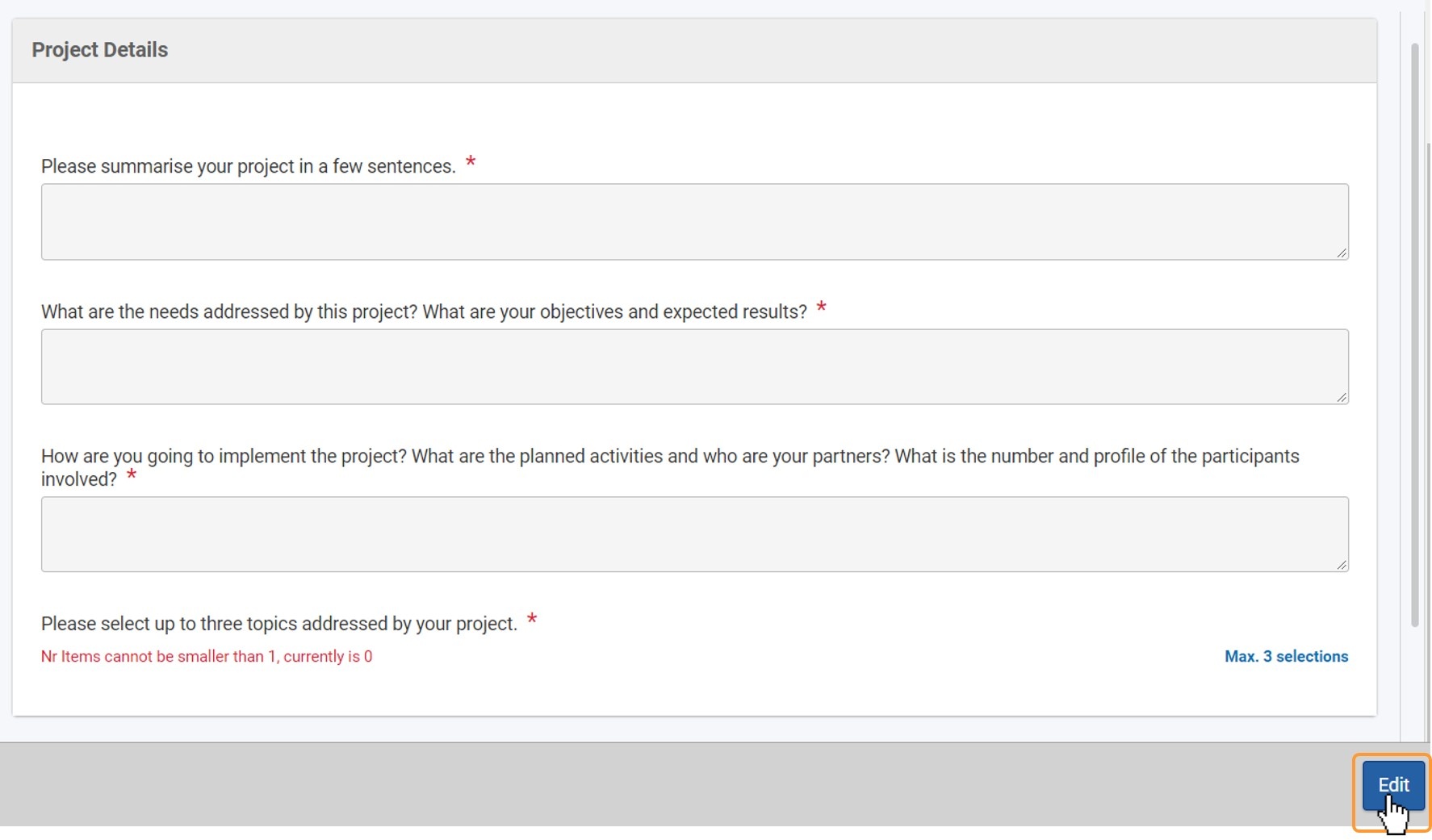Image resolution: width=1432 pixels, height=840 pixels.
Task: Click the blue Edit button
Action: [x=1393, y=785]
